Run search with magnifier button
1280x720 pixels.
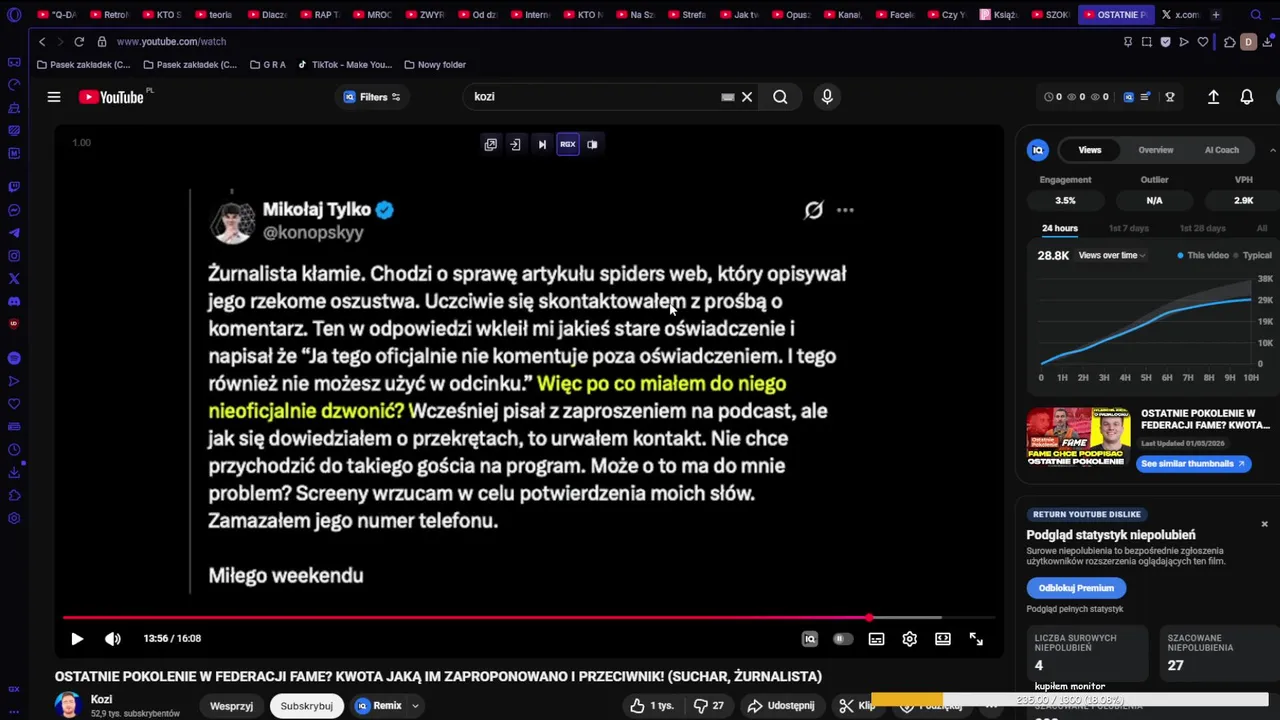point(780,97)
